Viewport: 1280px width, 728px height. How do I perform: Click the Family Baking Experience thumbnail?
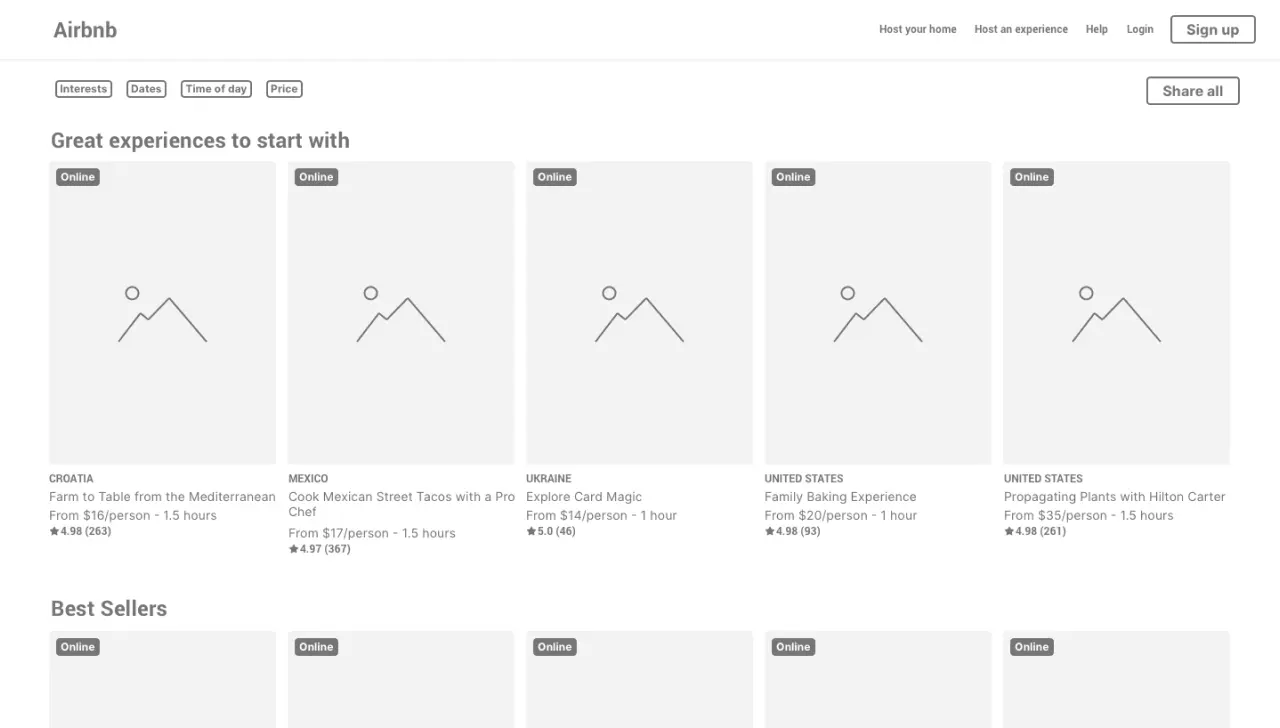click(x=878, y=313)
